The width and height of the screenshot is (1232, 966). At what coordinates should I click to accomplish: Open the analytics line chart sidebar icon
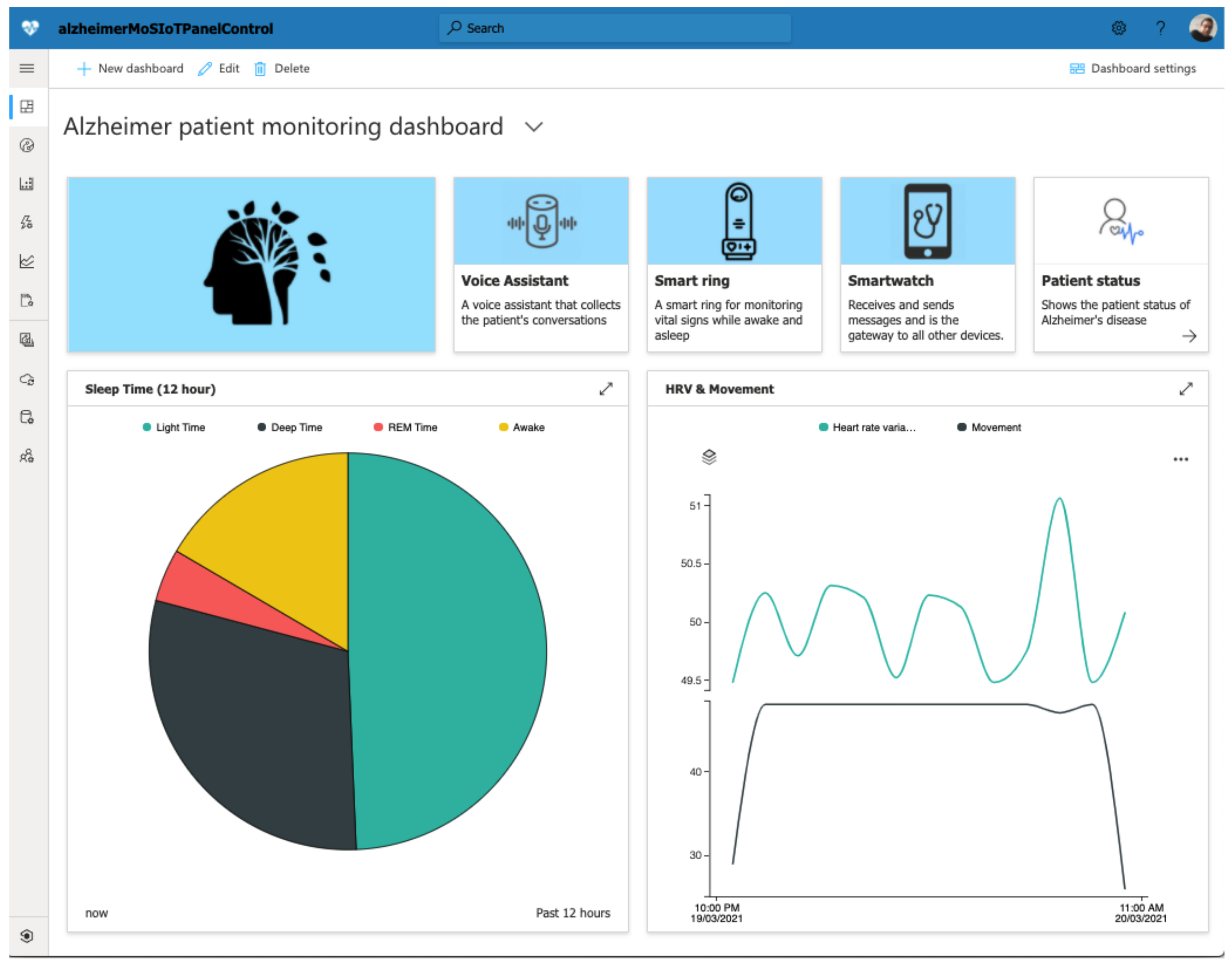[27, 261]
